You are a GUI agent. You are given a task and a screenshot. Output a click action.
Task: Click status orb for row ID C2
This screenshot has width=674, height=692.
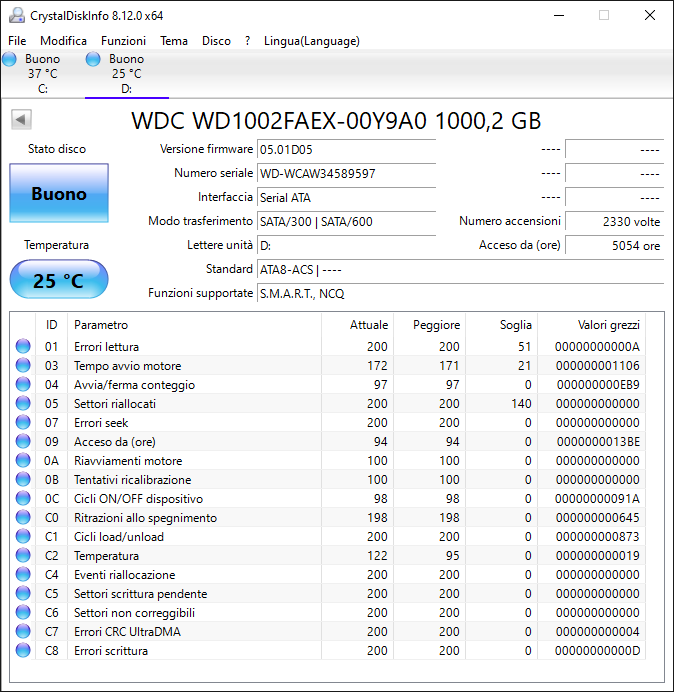click(23, 555)
